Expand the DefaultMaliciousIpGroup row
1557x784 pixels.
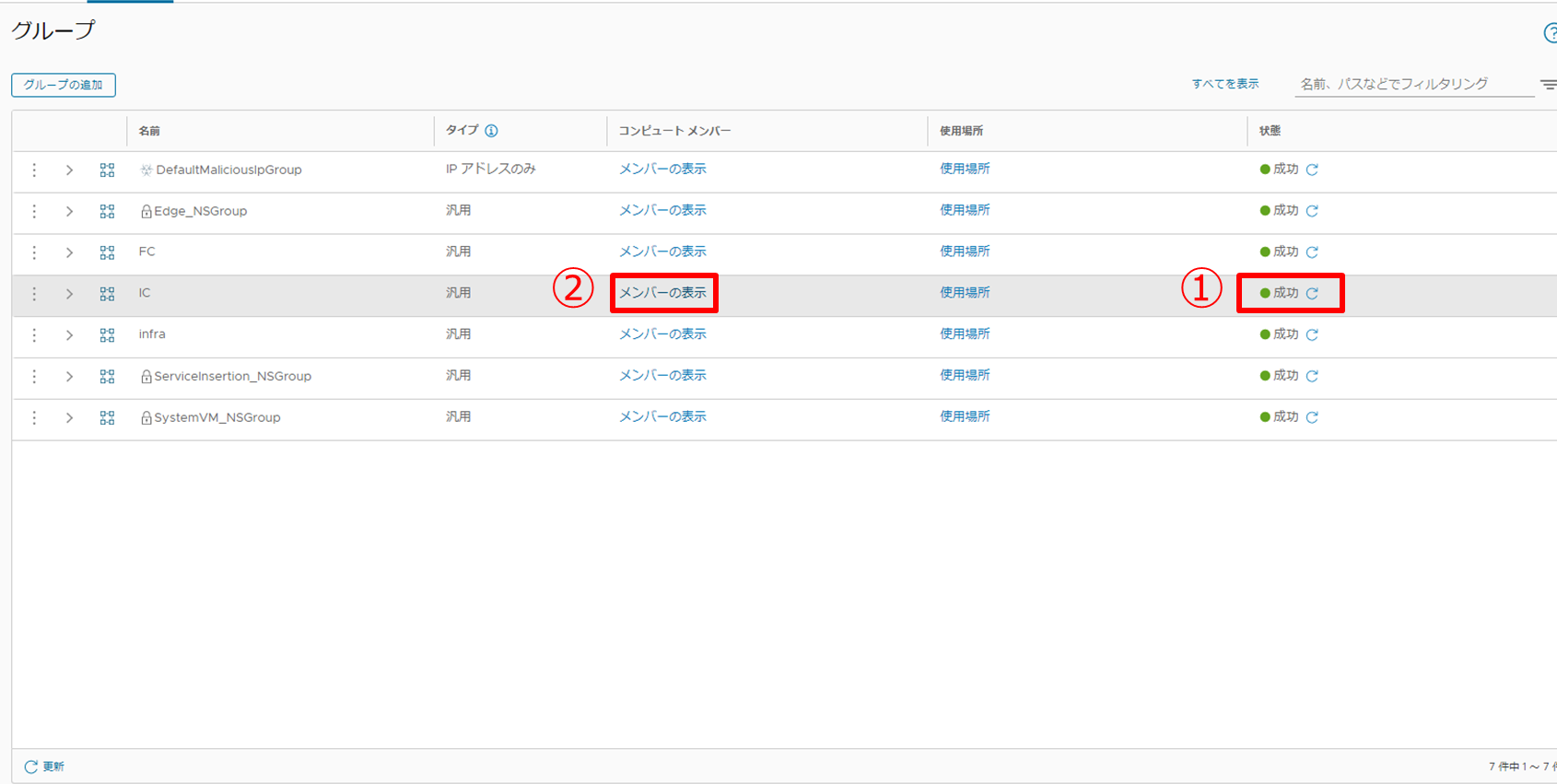69,170
